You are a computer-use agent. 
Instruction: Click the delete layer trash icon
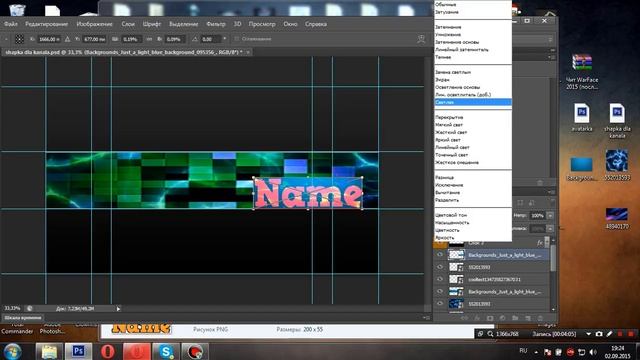pos(540,318)
